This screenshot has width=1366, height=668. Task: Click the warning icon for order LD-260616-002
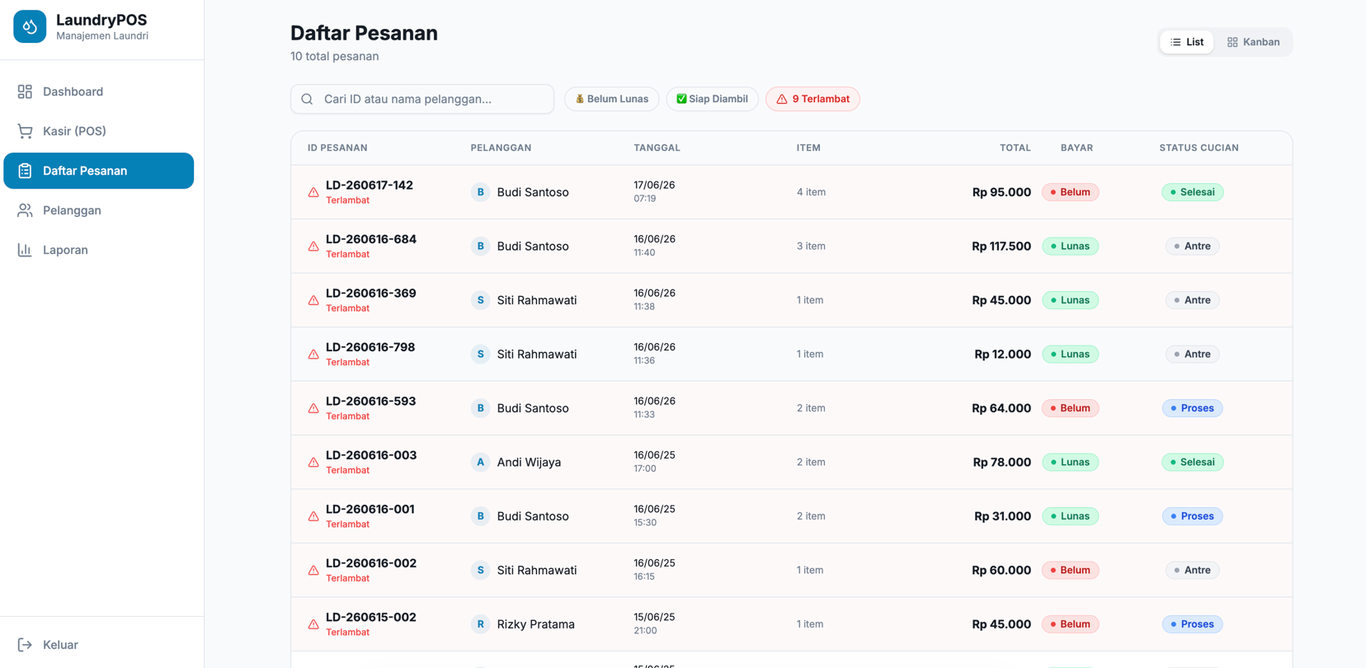[x=313, y=570]
